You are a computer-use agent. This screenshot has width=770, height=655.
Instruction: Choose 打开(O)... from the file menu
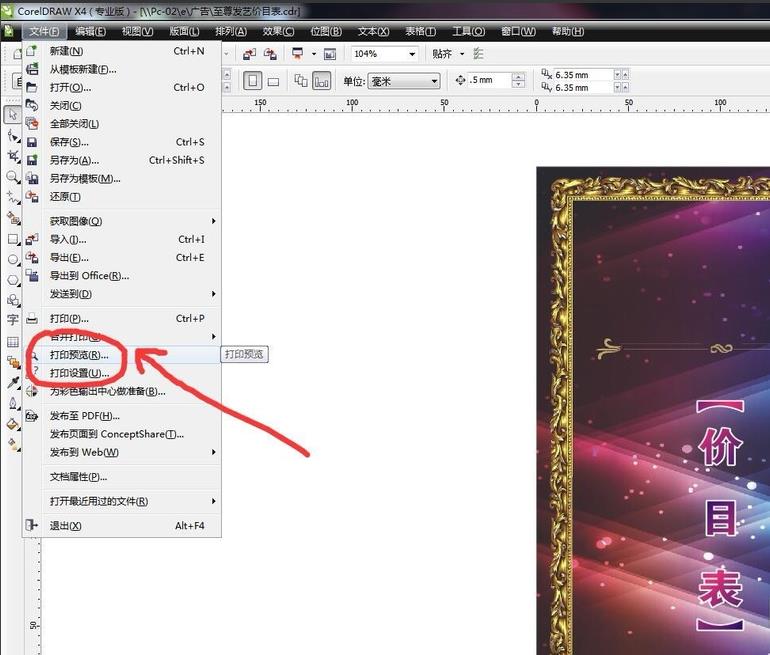[122, 87]
